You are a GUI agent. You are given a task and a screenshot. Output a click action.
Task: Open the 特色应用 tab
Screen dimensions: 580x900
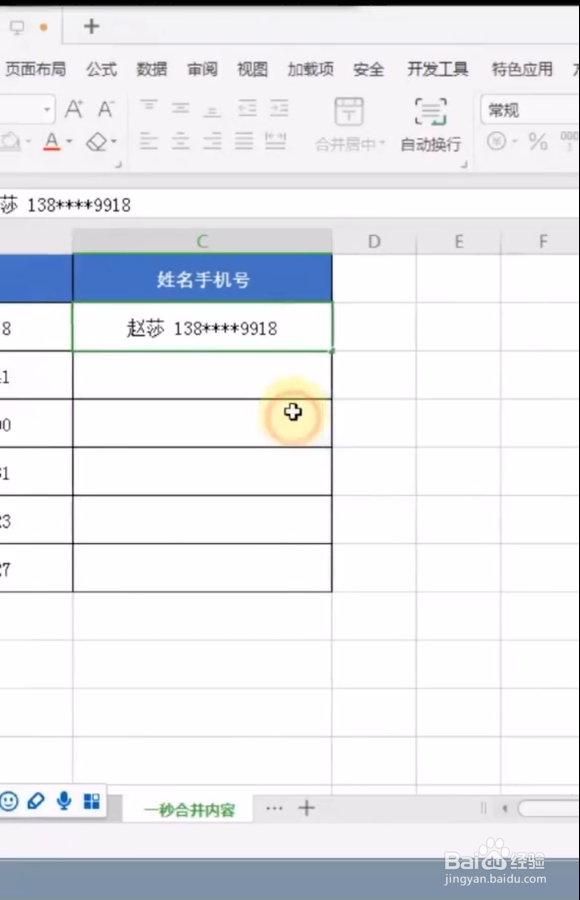click(522, 69)
